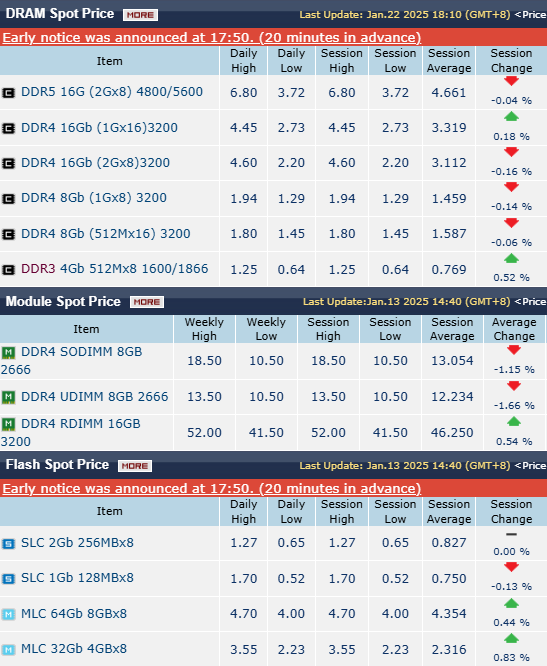Screen dimensions: 547x666
Task: Open MORE next to Flash Spot Price
Action: (135, 466)
